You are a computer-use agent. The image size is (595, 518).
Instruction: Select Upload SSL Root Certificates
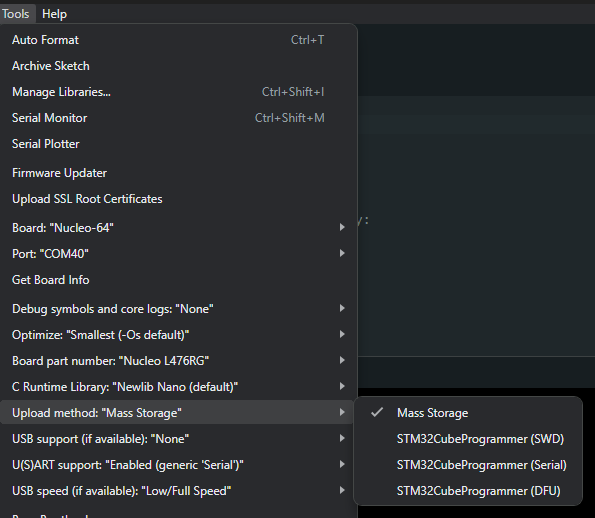point(178,199)
